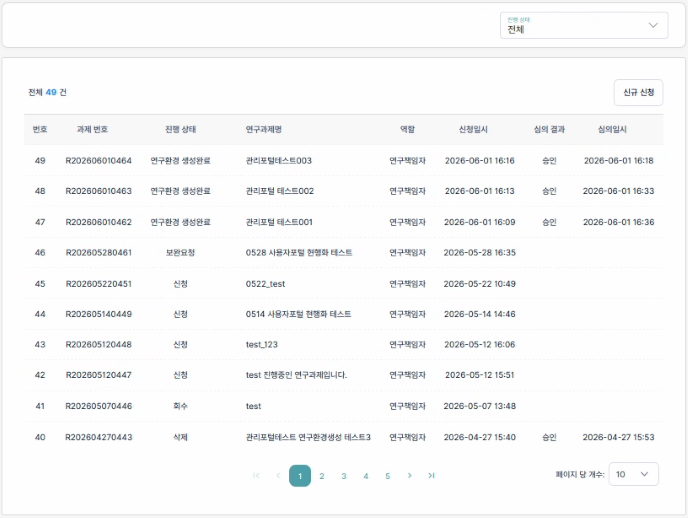Screen dimensions: 688x518
Task: Click the 번호 column header
Action: click(x=40, y=129)
